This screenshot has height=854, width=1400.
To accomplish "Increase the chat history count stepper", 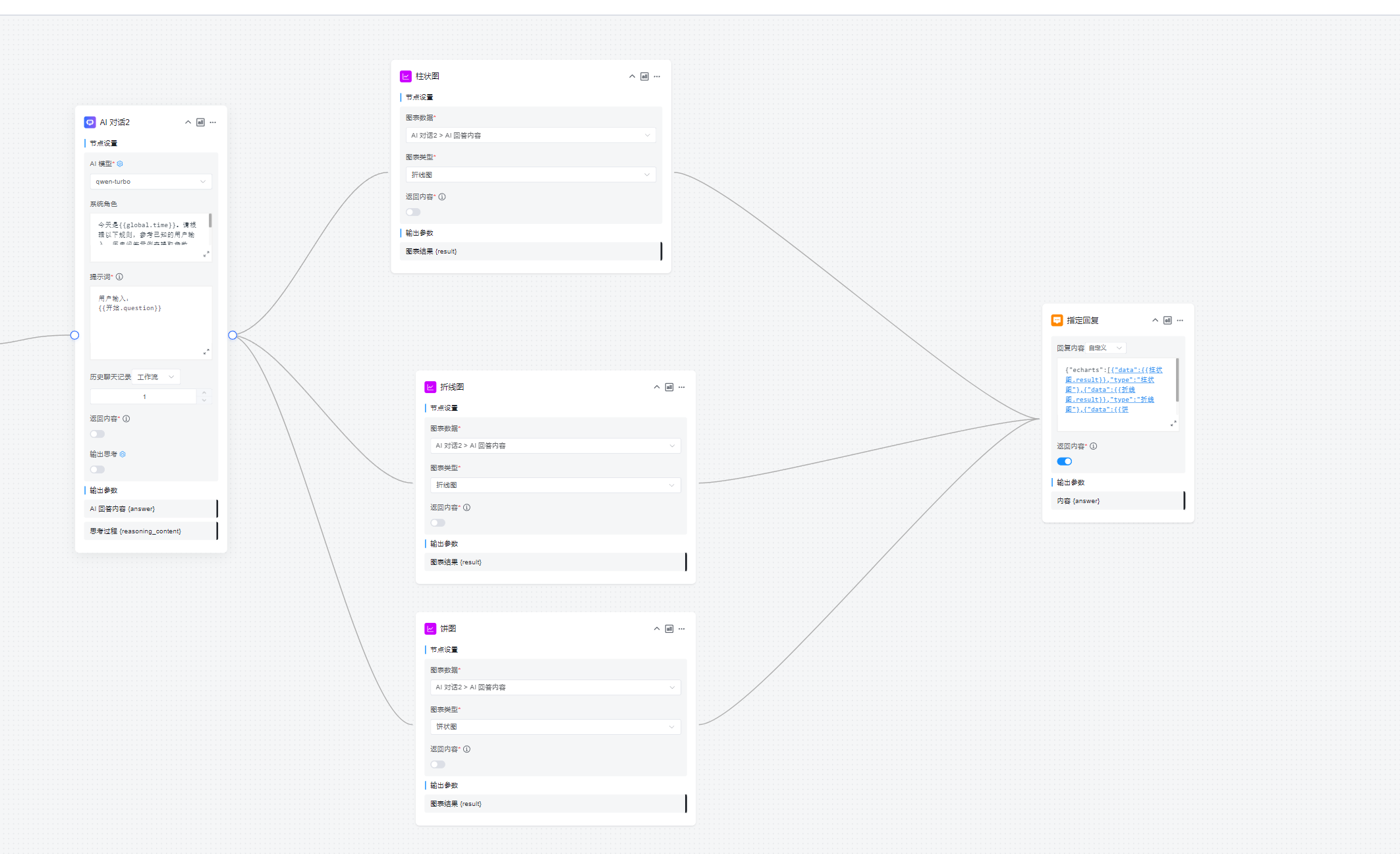I will pyautogui.click(x=204, y=393).
